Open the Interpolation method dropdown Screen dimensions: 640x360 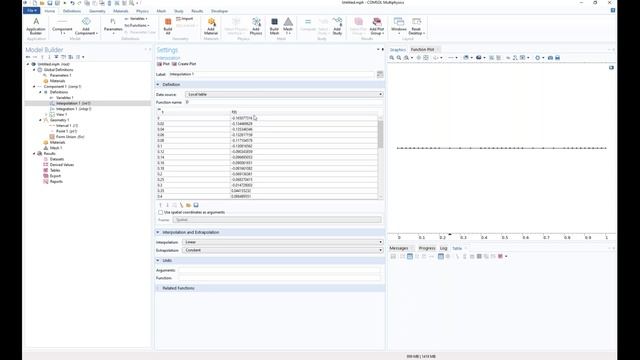(x=282, y=242)
